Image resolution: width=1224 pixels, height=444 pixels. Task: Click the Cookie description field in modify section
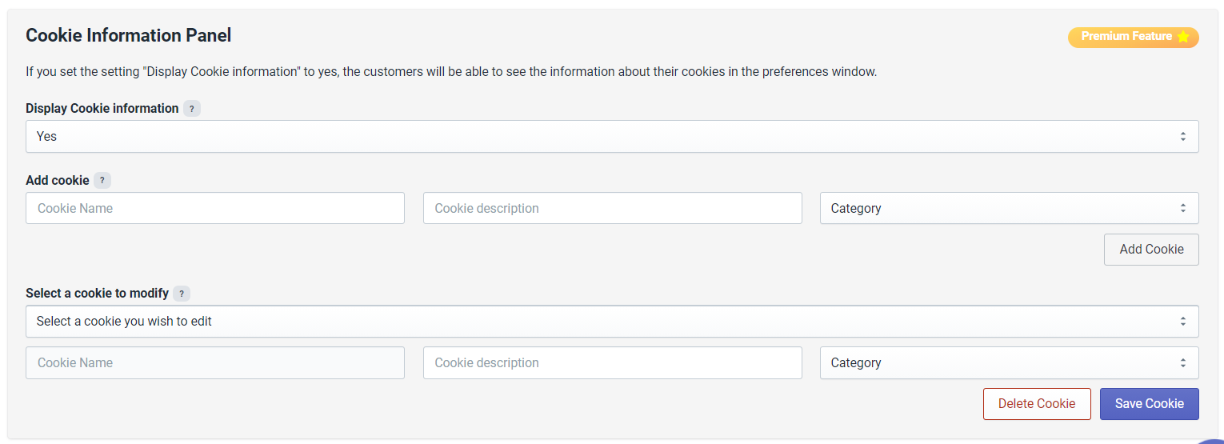point(612,363)
